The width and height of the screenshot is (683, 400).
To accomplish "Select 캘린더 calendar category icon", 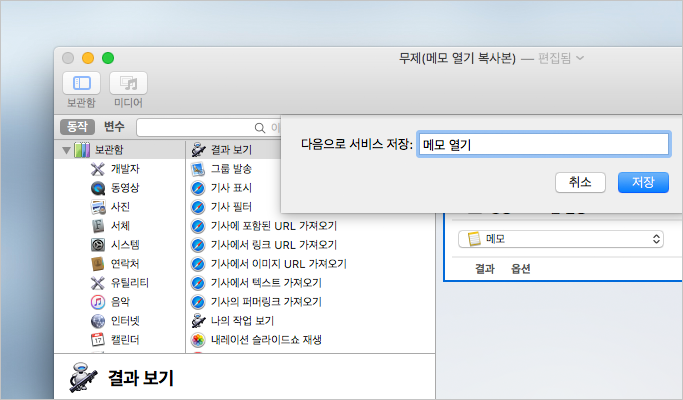I will pos(98,339).
